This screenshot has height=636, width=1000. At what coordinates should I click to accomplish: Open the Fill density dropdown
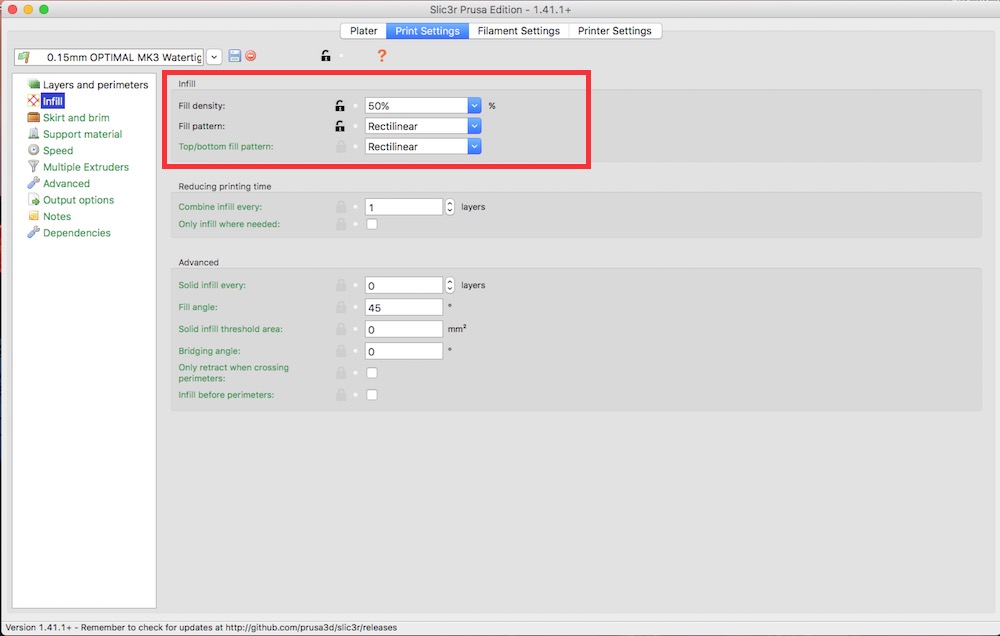tap(474, 106)
